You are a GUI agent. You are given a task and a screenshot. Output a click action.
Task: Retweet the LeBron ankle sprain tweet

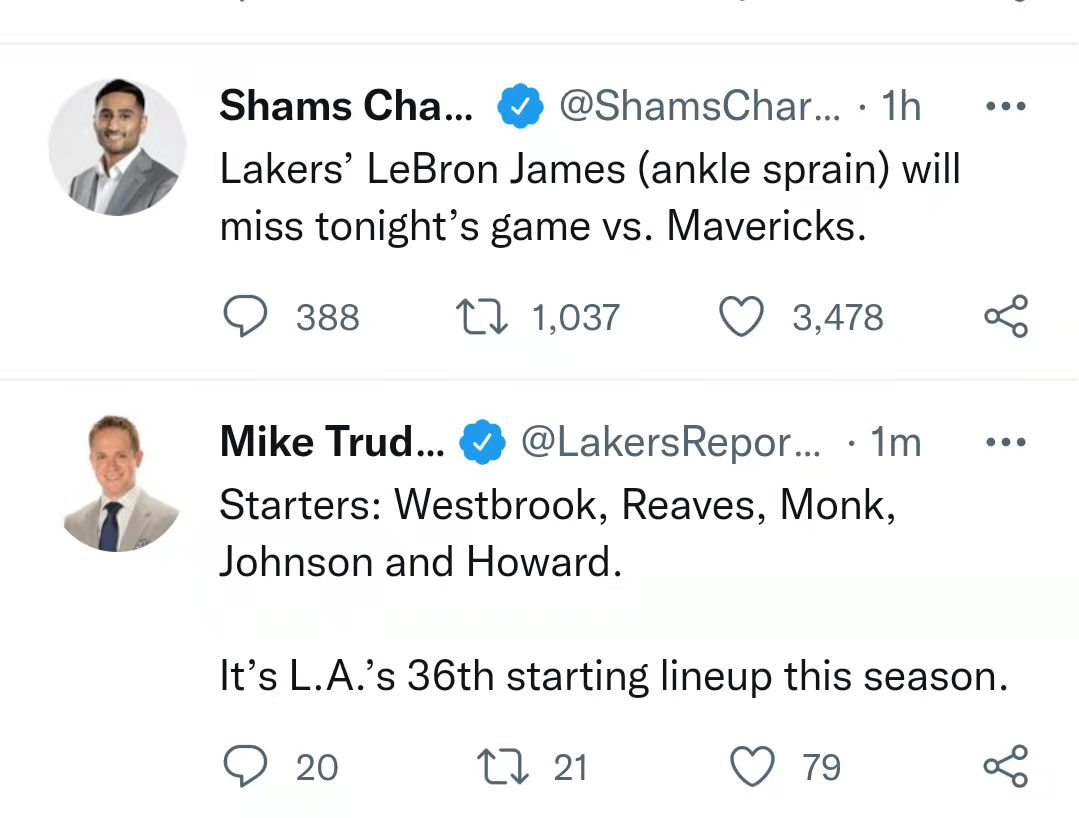click(482, 316)
